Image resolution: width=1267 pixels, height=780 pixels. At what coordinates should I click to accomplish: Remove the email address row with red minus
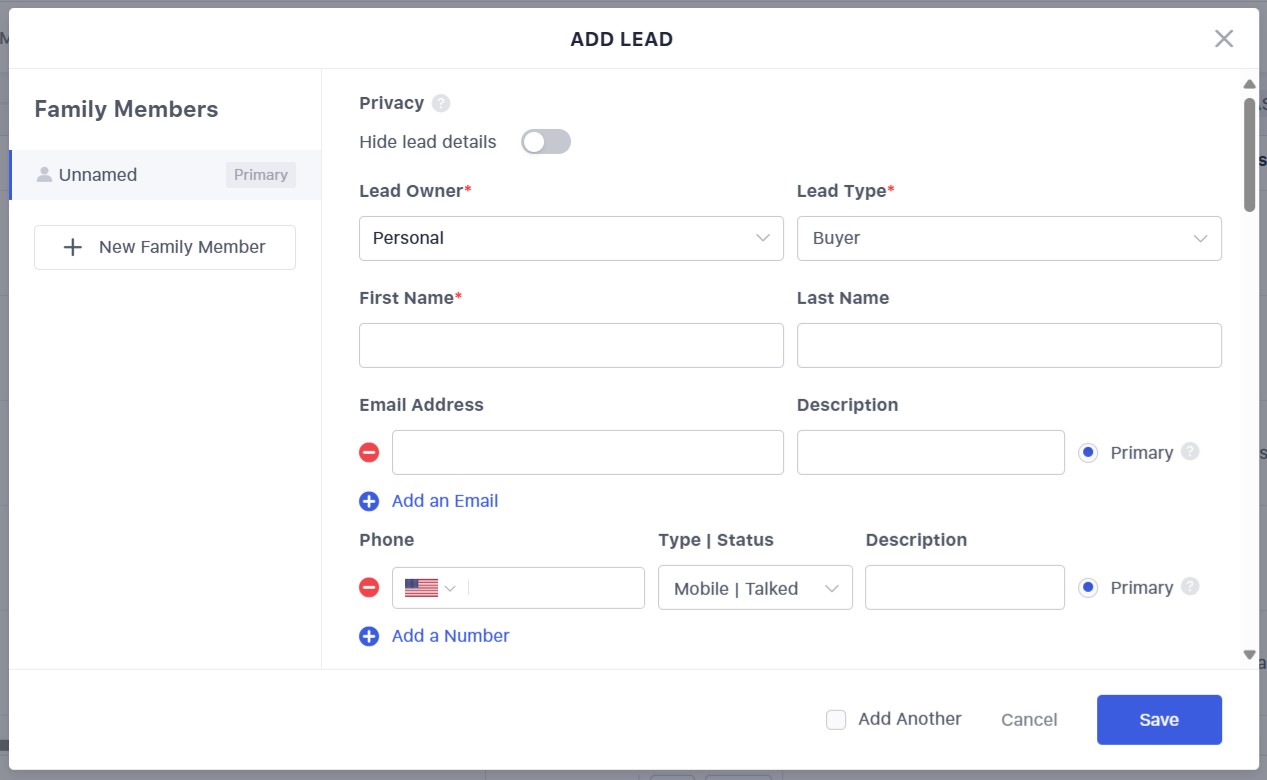click(369, 453)
